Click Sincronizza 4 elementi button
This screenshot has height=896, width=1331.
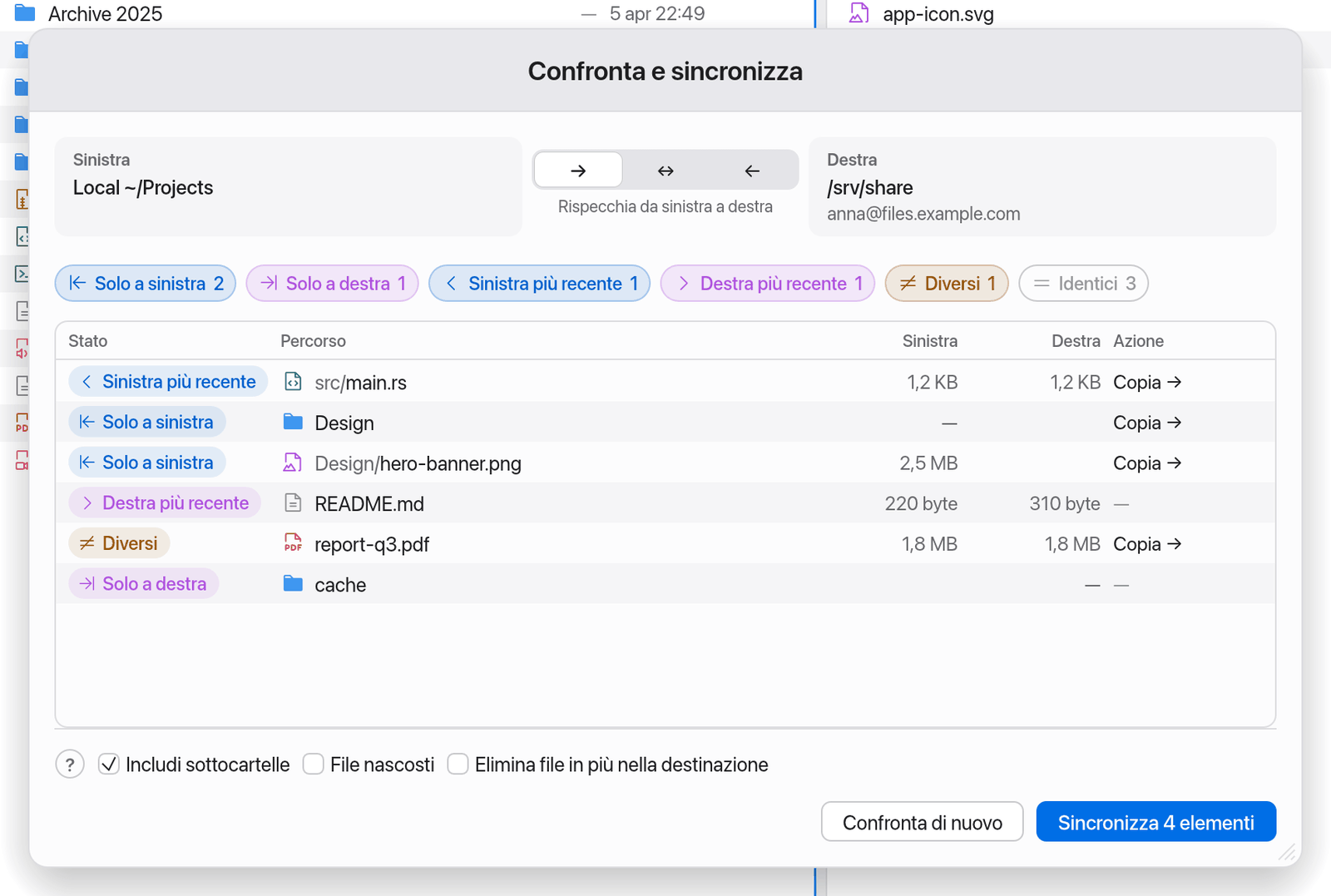(x=1156, y=822)
